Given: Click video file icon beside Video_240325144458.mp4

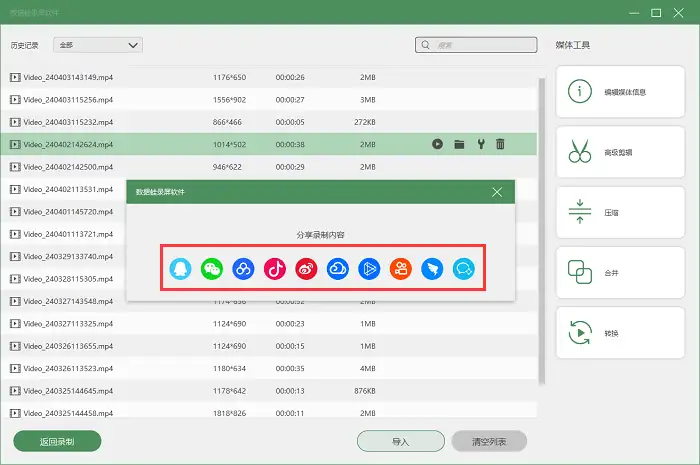Looking at the screenshot, I should tap(15, 413).
